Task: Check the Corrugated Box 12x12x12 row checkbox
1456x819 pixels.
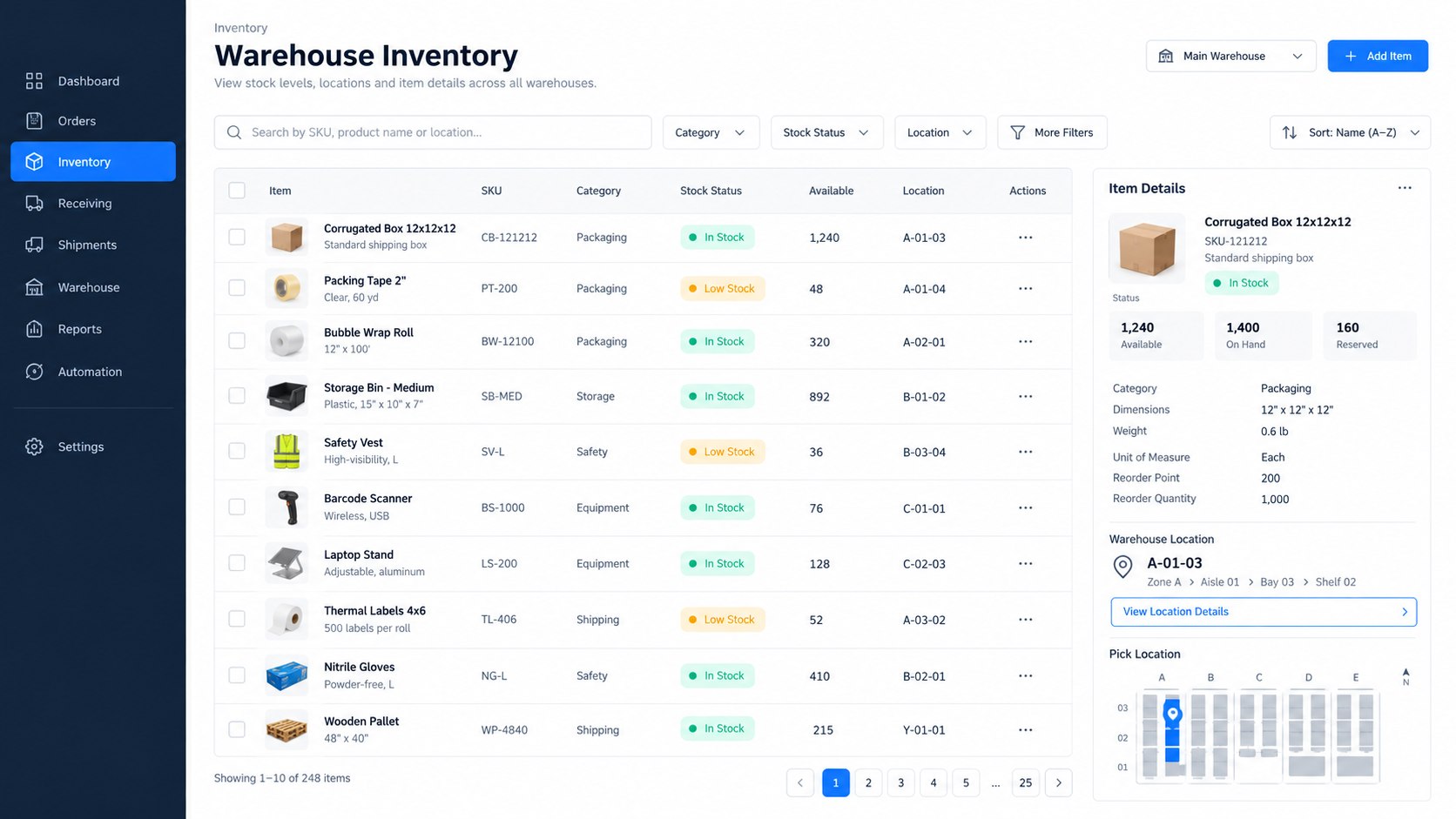Action: [x=237, y=237]
